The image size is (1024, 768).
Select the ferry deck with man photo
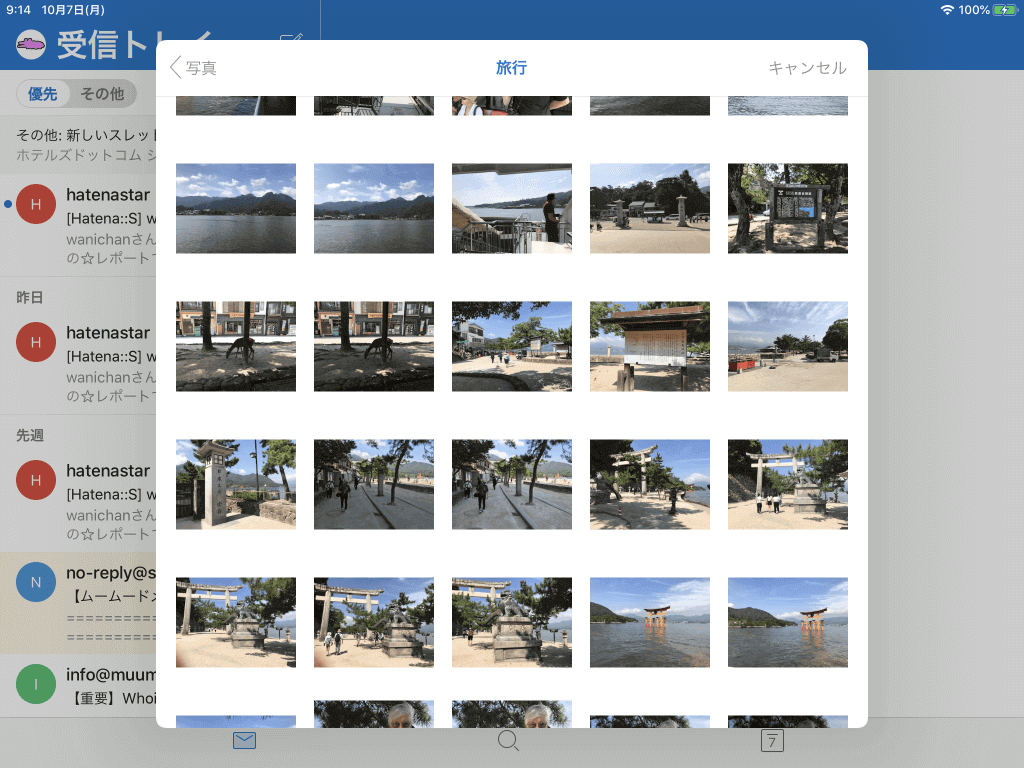click(512, 208)
